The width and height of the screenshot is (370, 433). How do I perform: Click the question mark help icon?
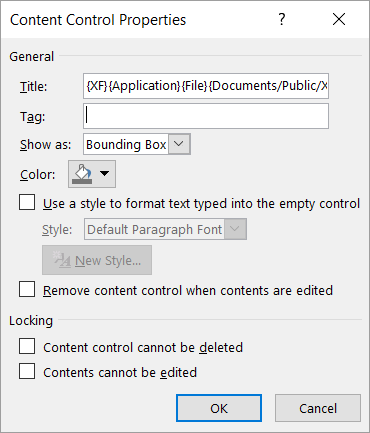click(x=282, y=19)
